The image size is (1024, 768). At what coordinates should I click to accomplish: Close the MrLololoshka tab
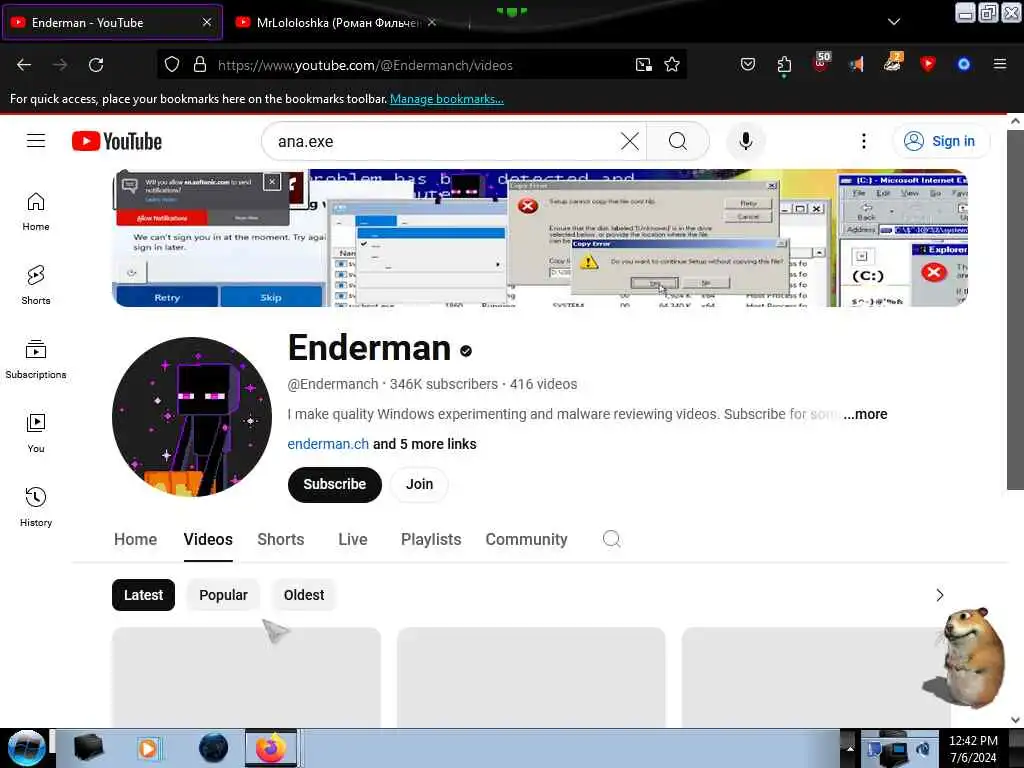click(432, 22)
